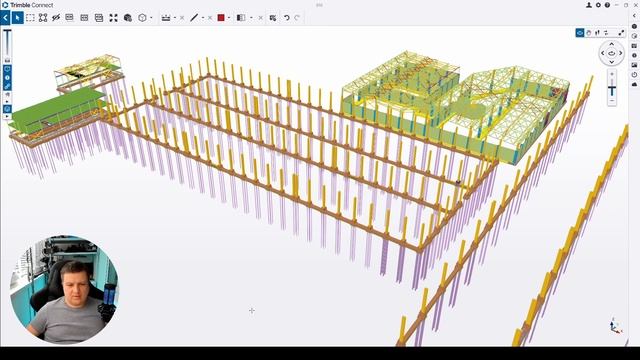The image size is (640, 360).
Task: Click the second right sidebar tab icon
Action: pyautogui.click(x=634, y=36)
